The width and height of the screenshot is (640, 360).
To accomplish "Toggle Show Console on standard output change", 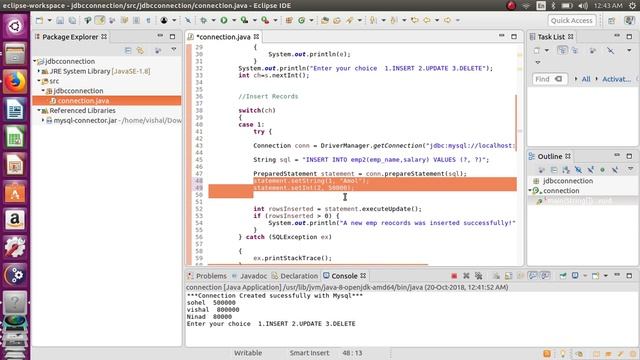I will (x=533, y=276).
